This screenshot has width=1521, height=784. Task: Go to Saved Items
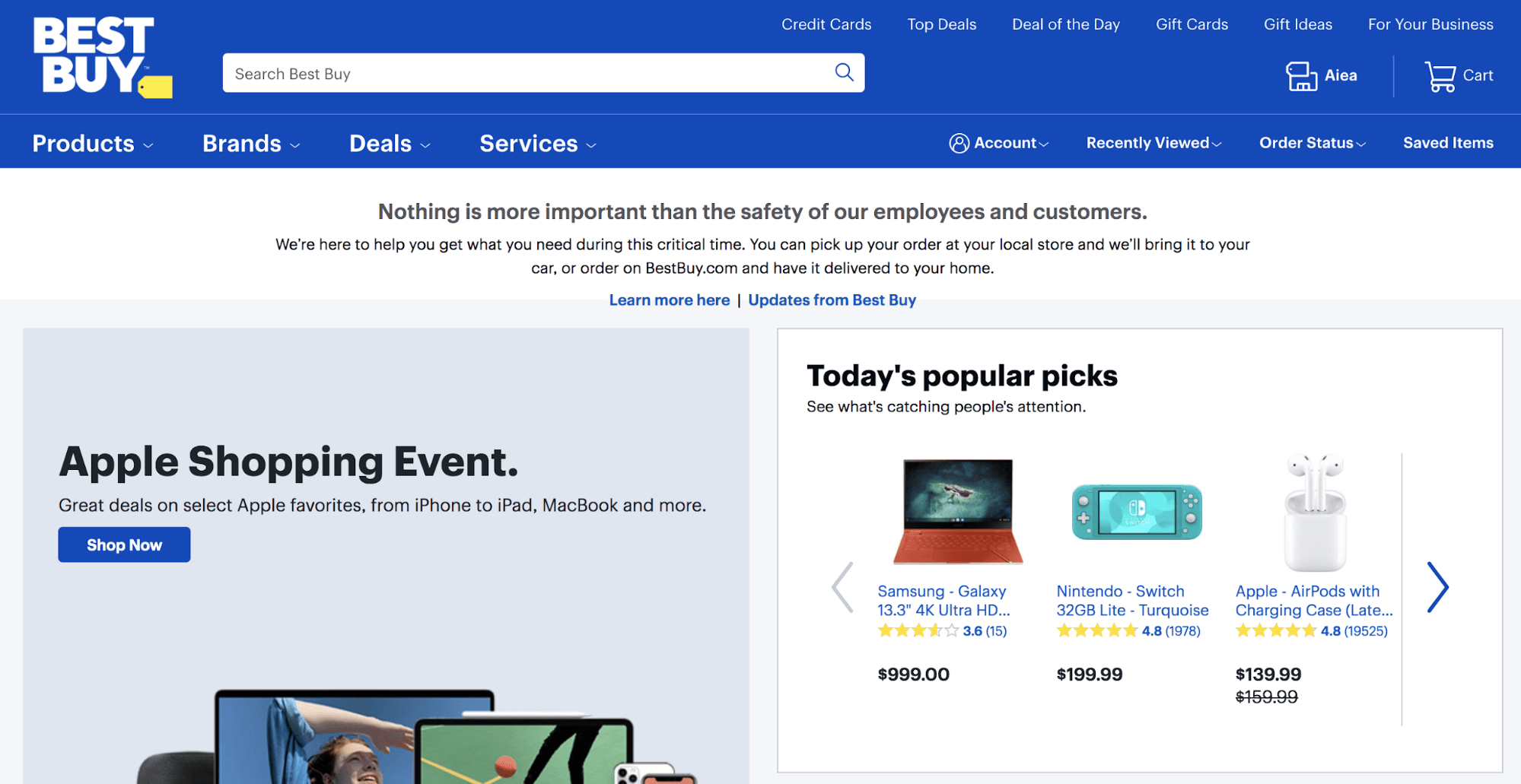(1448, 143)
